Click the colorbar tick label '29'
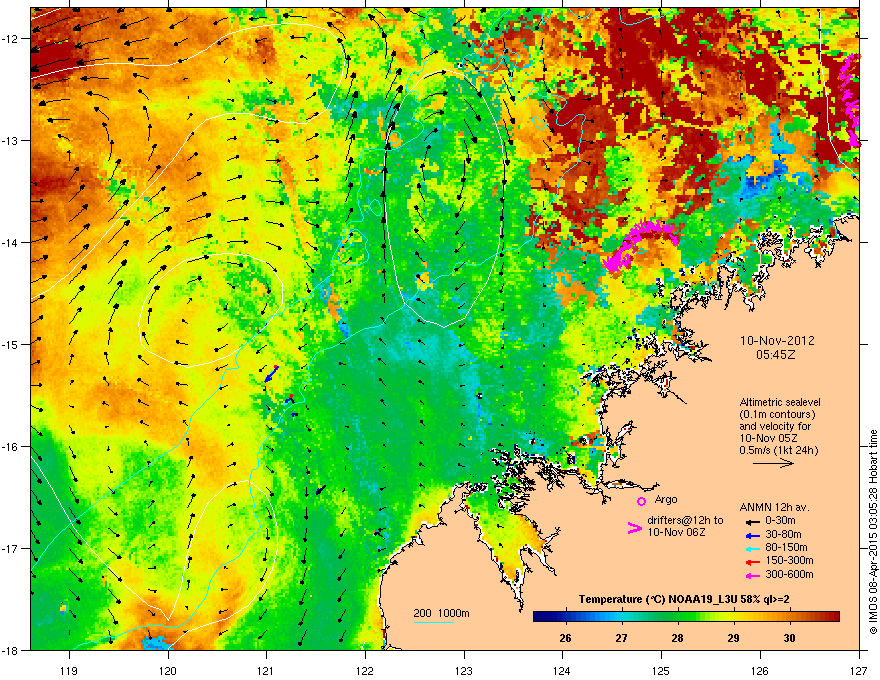The width and height of the screenshot is (880, 680). pyautogui.click(x=733, y=638)
